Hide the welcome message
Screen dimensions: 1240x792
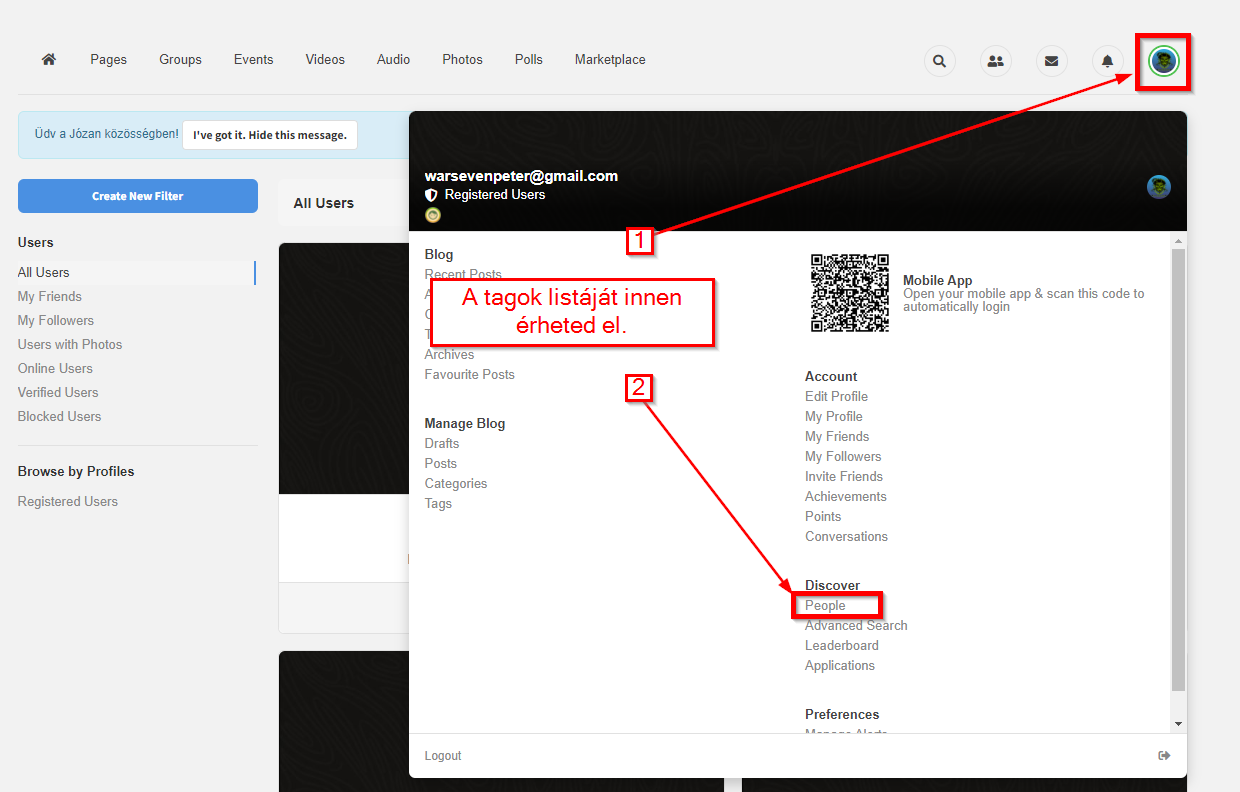(269, 135)
